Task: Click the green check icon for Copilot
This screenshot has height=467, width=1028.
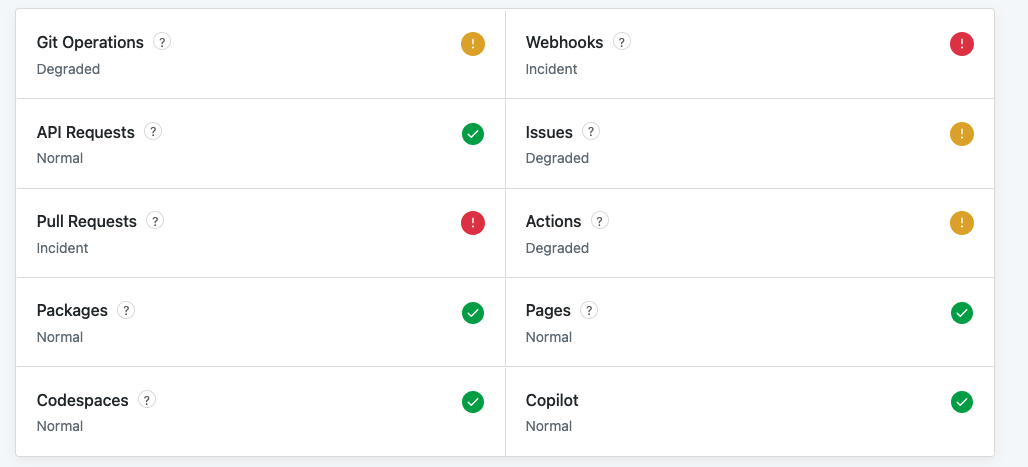Action: (962, 402)
